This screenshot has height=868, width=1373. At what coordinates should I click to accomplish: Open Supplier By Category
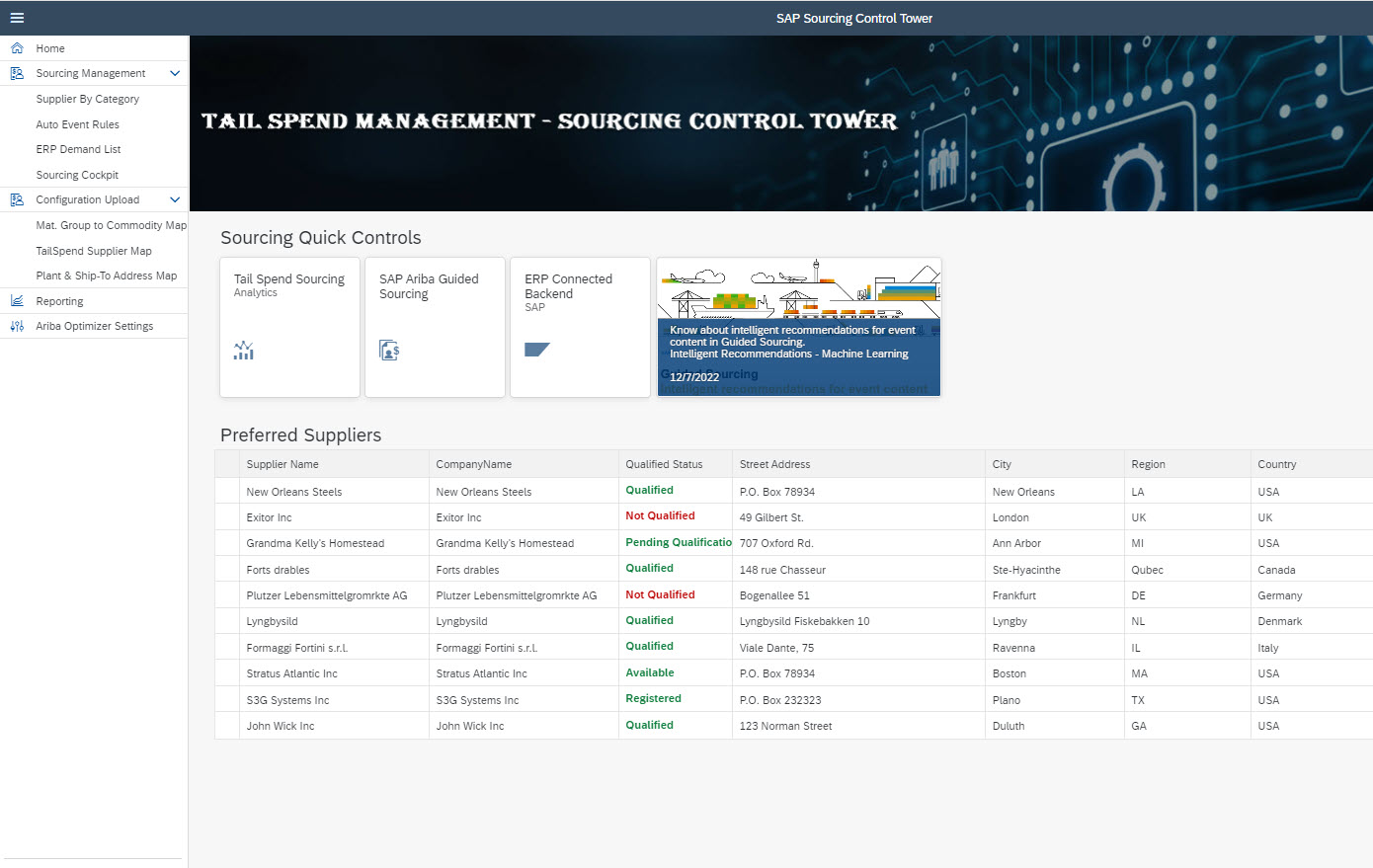(88, 99)
